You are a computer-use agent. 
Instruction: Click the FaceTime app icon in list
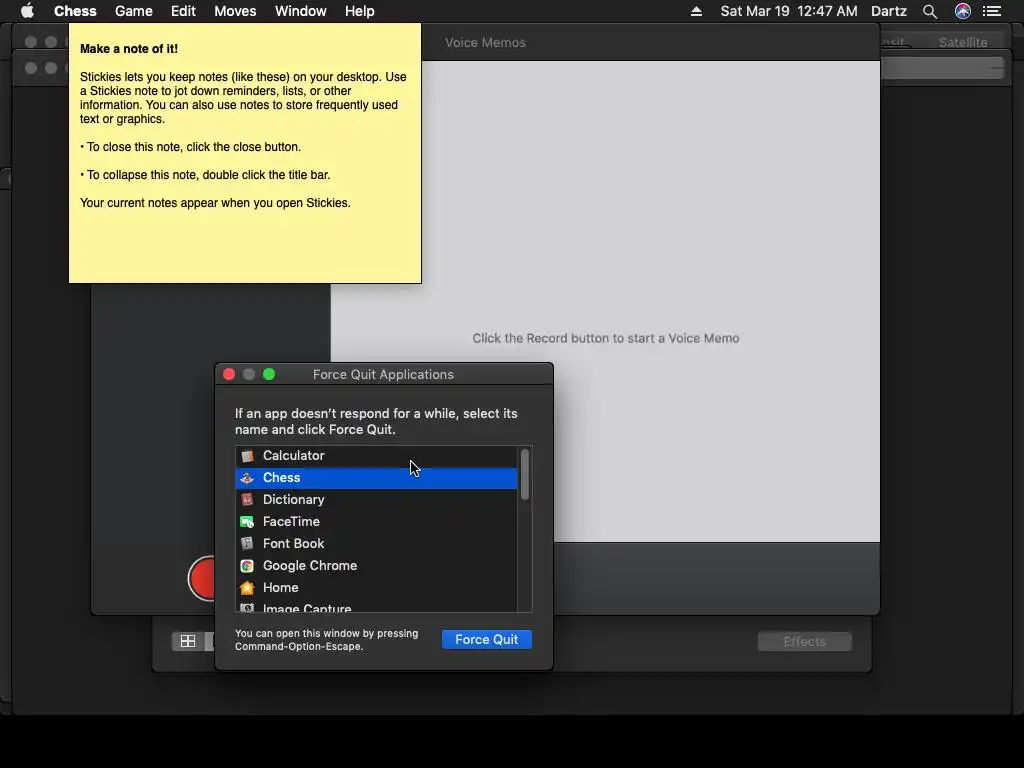[x=247, y=522]
